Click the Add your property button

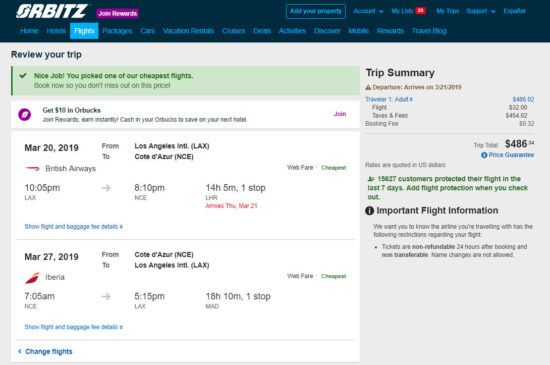click(316, 11)
